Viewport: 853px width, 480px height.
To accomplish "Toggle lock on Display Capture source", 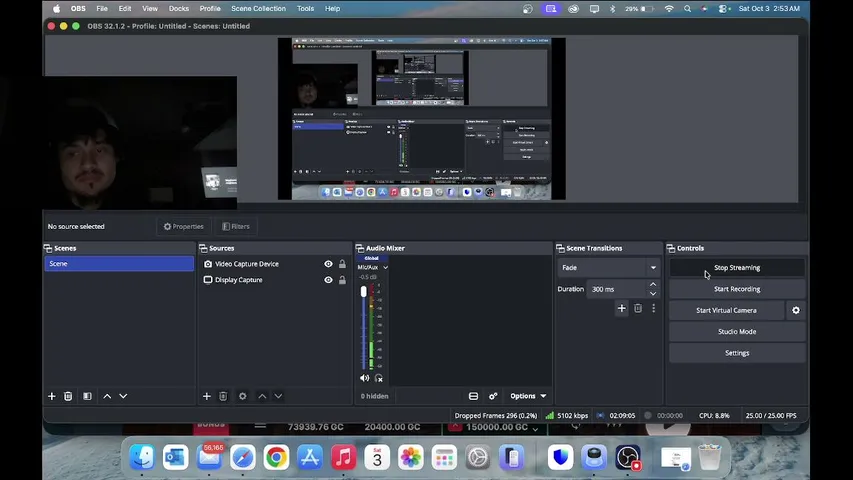I will (342, 280).
